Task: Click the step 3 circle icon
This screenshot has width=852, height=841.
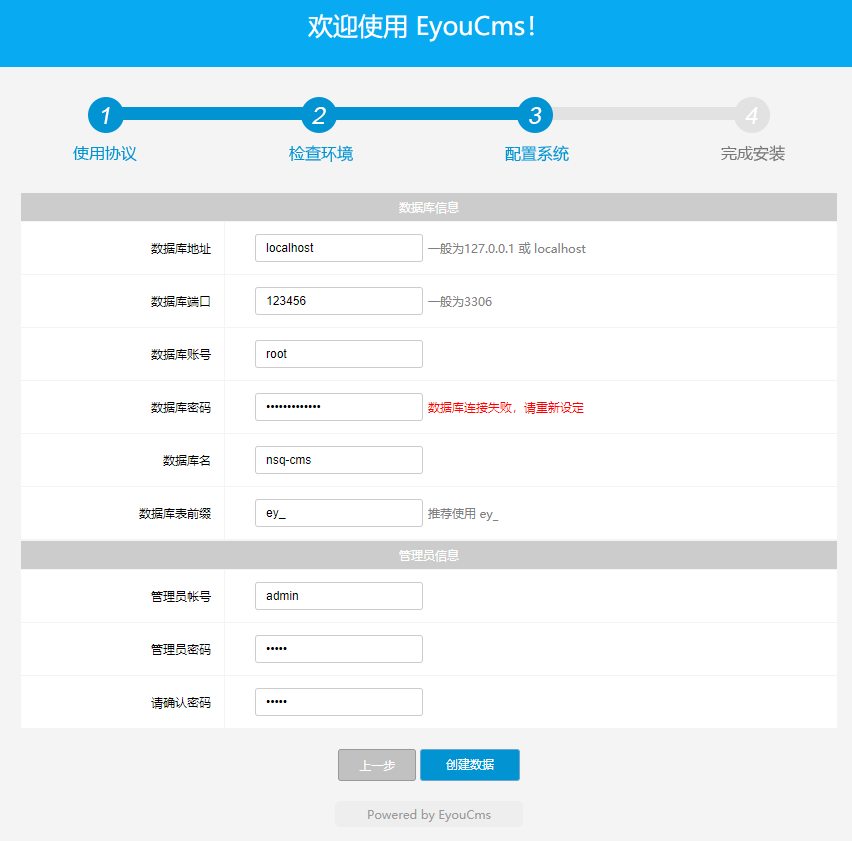Action: tap(535, 115)
